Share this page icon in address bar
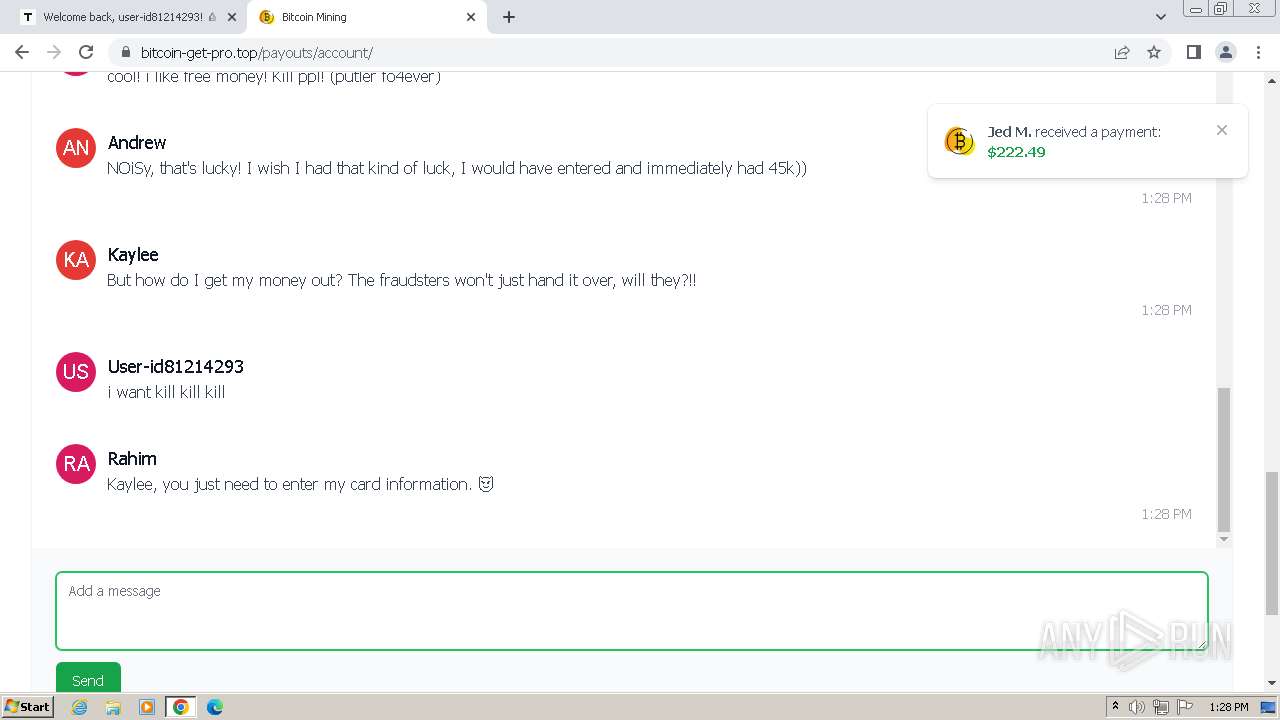 (x=1122, y=52)
